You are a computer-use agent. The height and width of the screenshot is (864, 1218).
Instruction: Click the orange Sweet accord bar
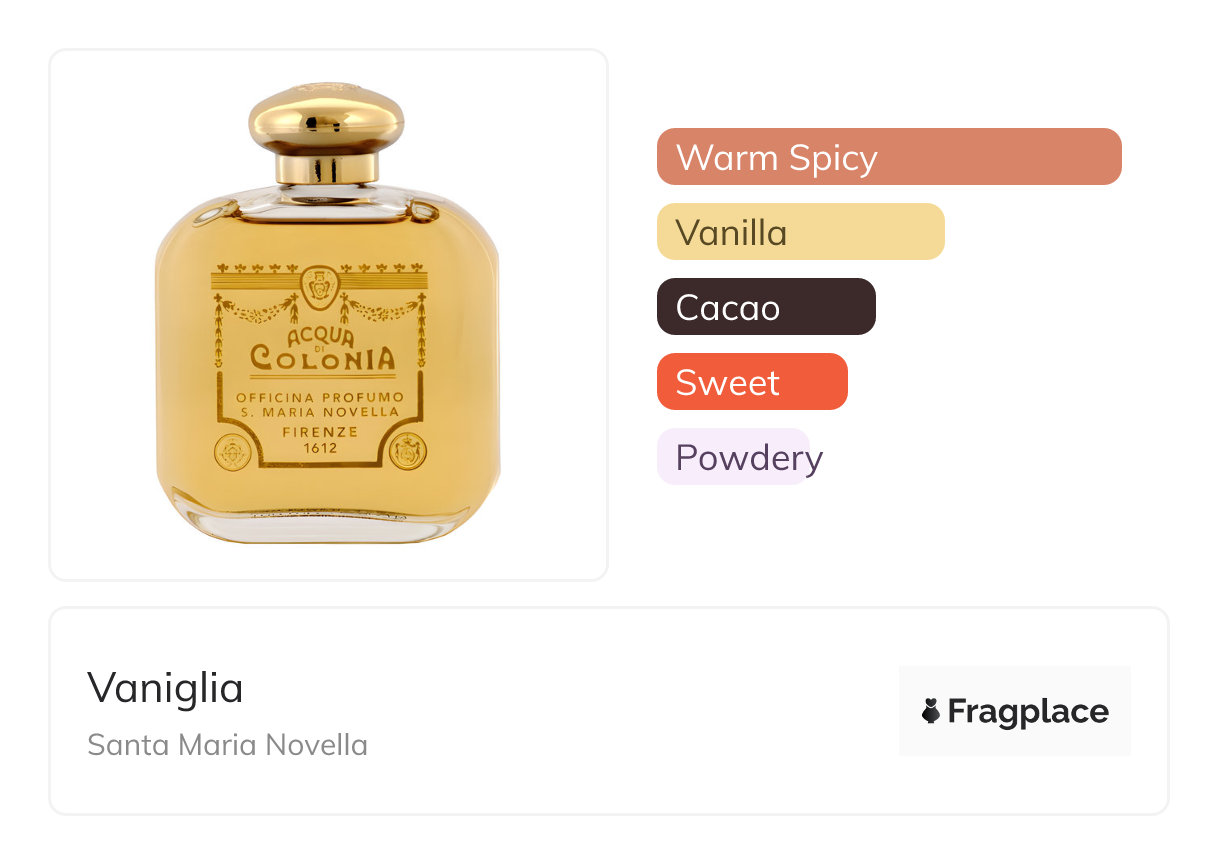pos(752,382)
